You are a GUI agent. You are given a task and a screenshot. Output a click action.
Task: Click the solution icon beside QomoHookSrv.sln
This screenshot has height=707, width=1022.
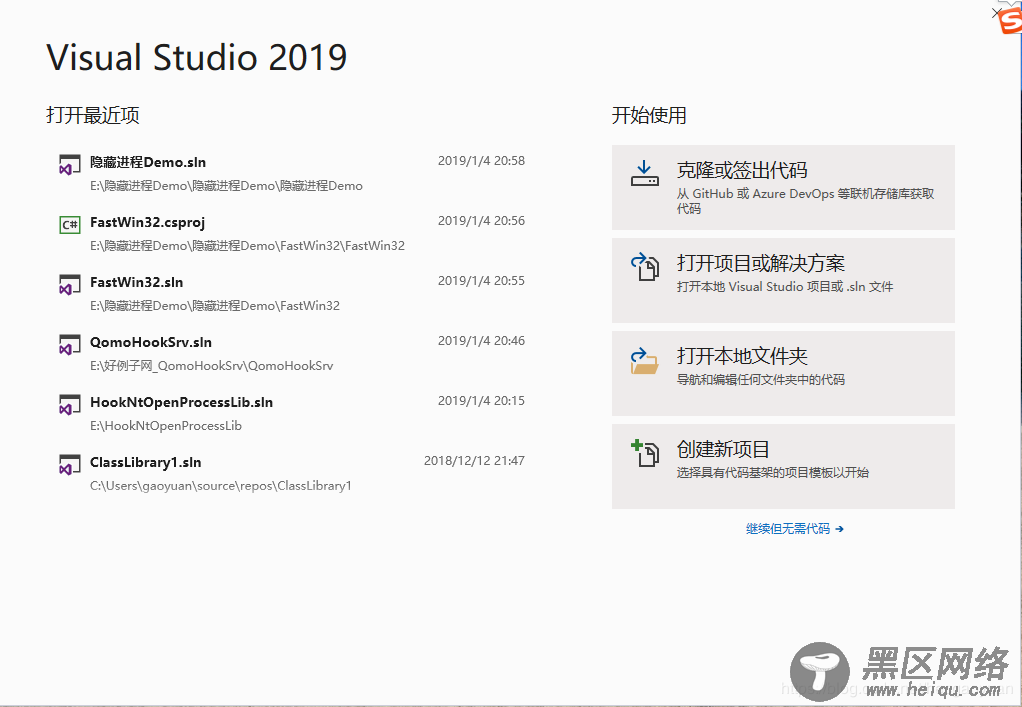[70, 345]
